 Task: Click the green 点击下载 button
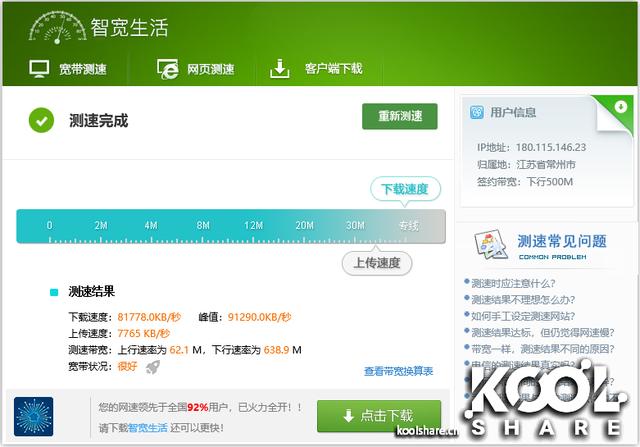pyautogui.click(x=379, y=416)
